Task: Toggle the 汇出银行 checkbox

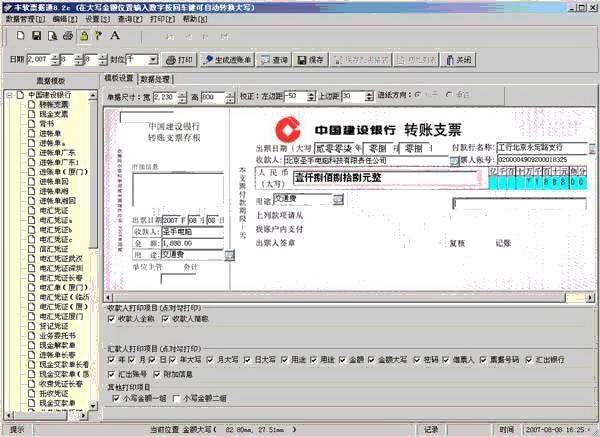Action: pos(528,360)
